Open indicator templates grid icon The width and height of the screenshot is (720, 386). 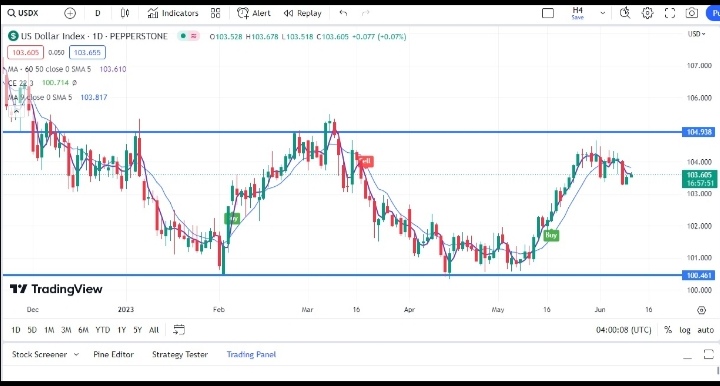click(215, 13)
